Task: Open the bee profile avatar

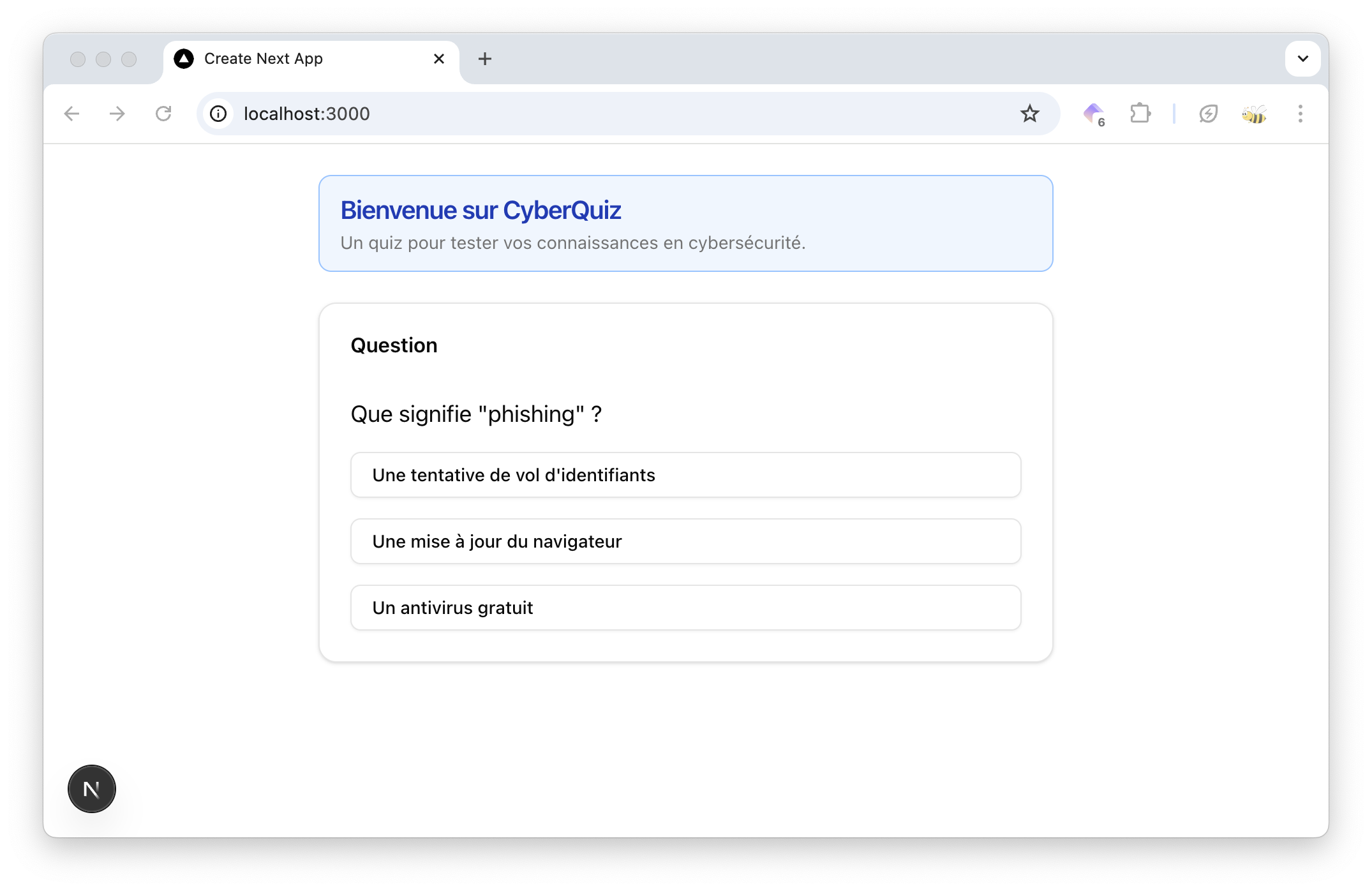Action: coord(1254,114)
